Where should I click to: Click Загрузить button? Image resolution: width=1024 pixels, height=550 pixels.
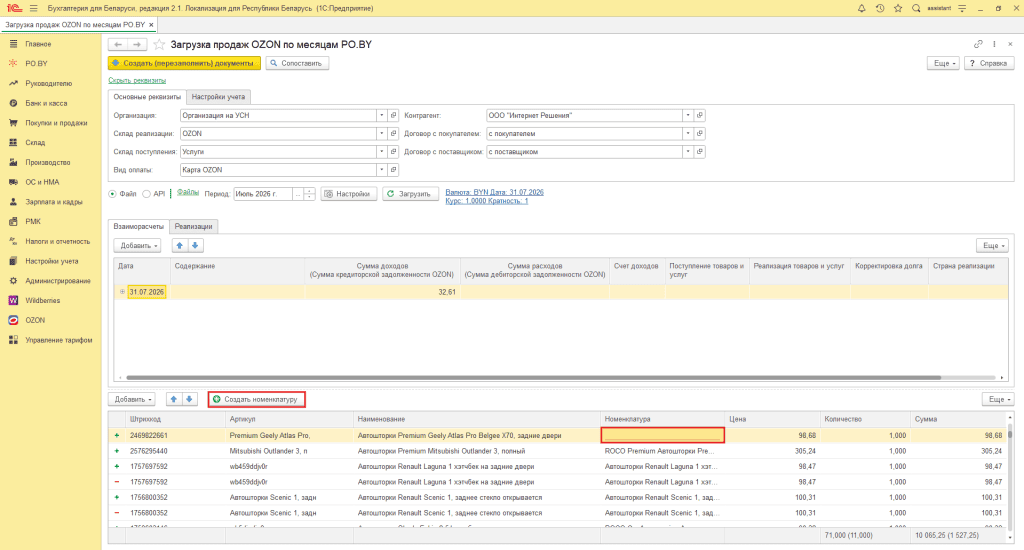(409, 194)
